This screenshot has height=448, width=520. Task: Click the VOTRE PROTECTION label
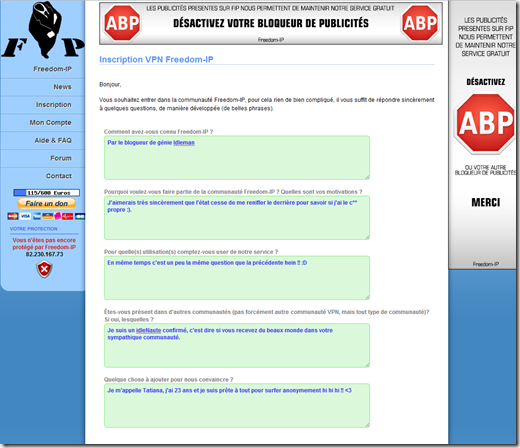coord(33,229)
